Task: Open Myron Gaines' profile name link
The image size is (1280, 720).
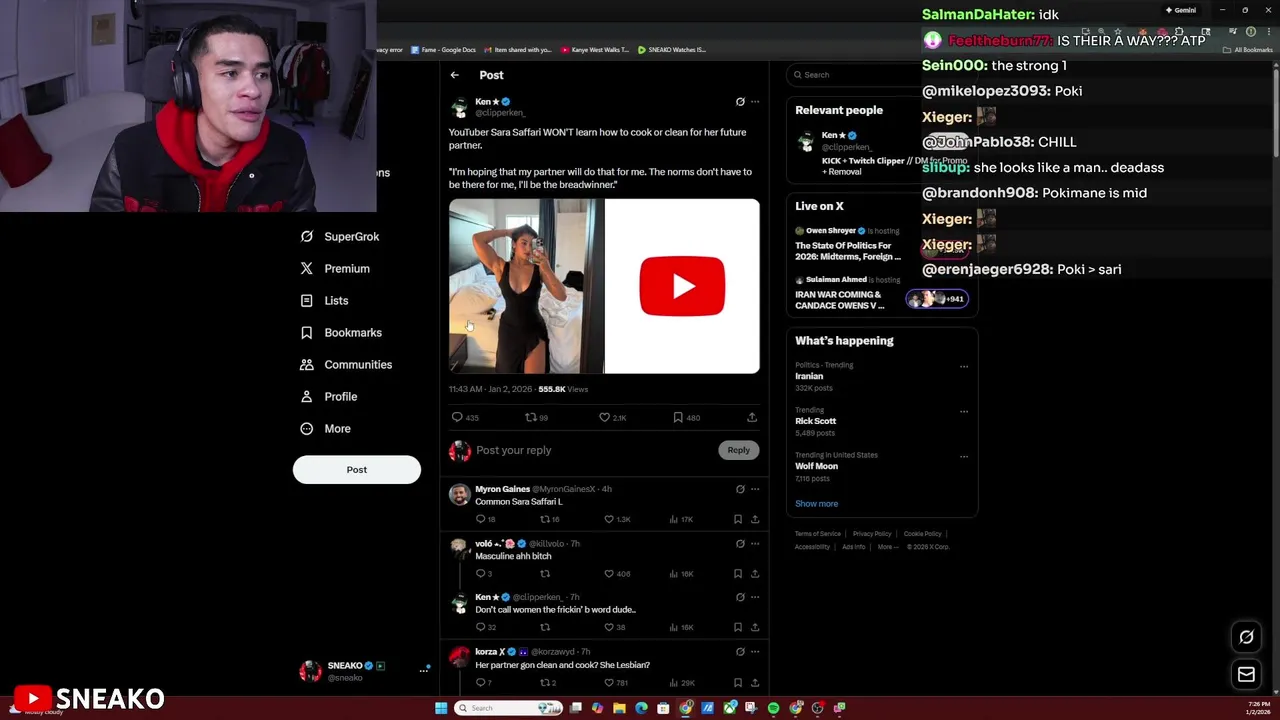Action: (x=503, y=489)
